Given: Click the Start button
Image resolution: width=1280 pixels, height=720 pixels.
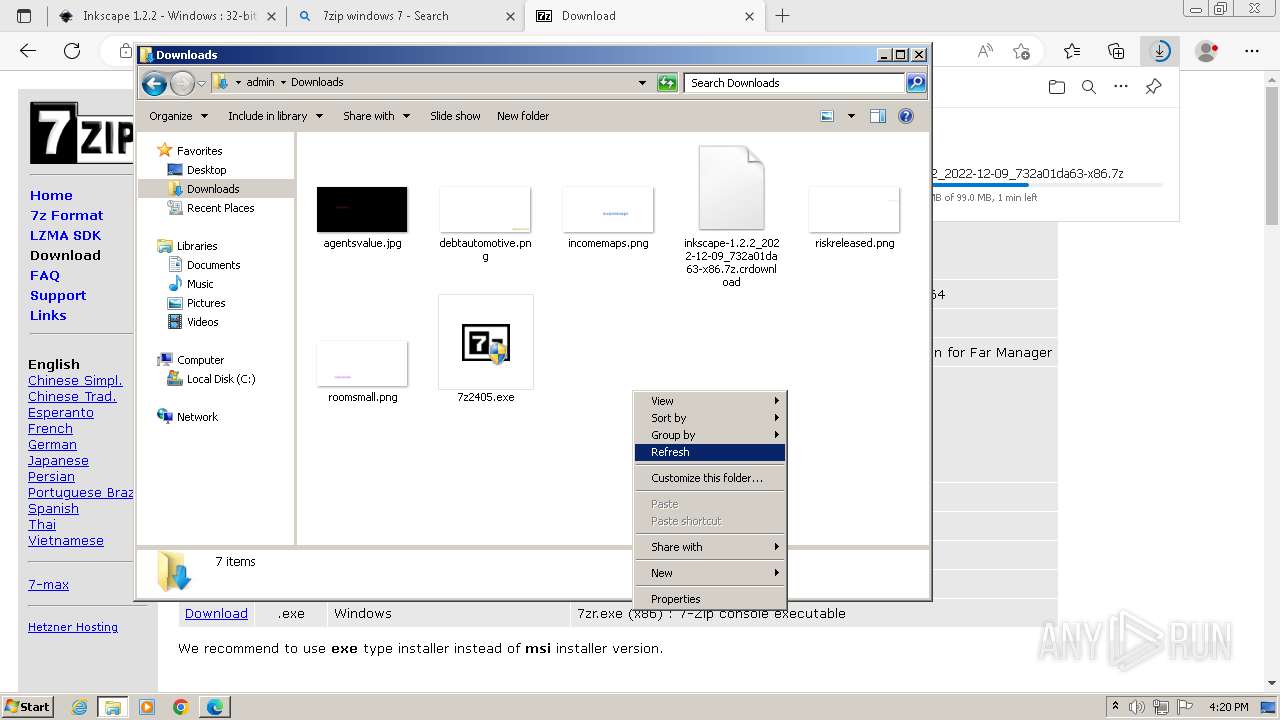Looking at the screenshot, I should pyautogui.click(x=28, y=707).
